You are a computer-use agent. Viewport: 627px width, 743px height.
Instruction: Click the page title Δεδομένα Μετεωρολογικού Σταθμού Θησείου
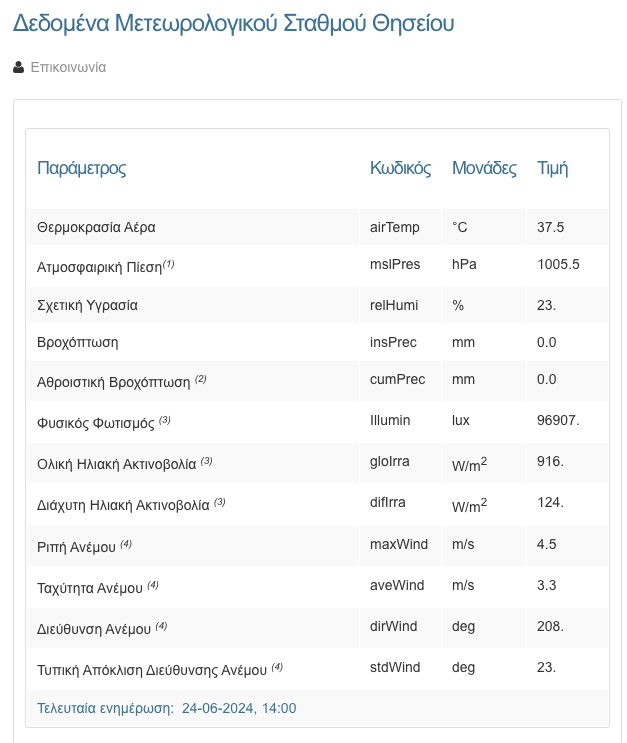[x=234, y=23]
